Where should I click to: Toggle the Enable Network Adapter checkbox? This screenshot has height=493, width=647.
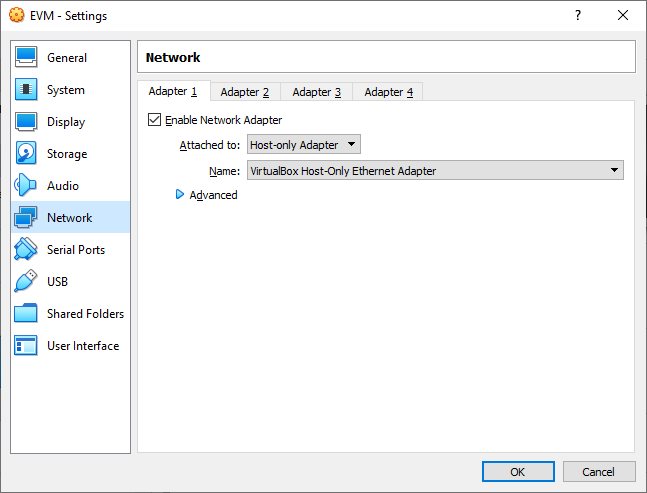point(154,120)
